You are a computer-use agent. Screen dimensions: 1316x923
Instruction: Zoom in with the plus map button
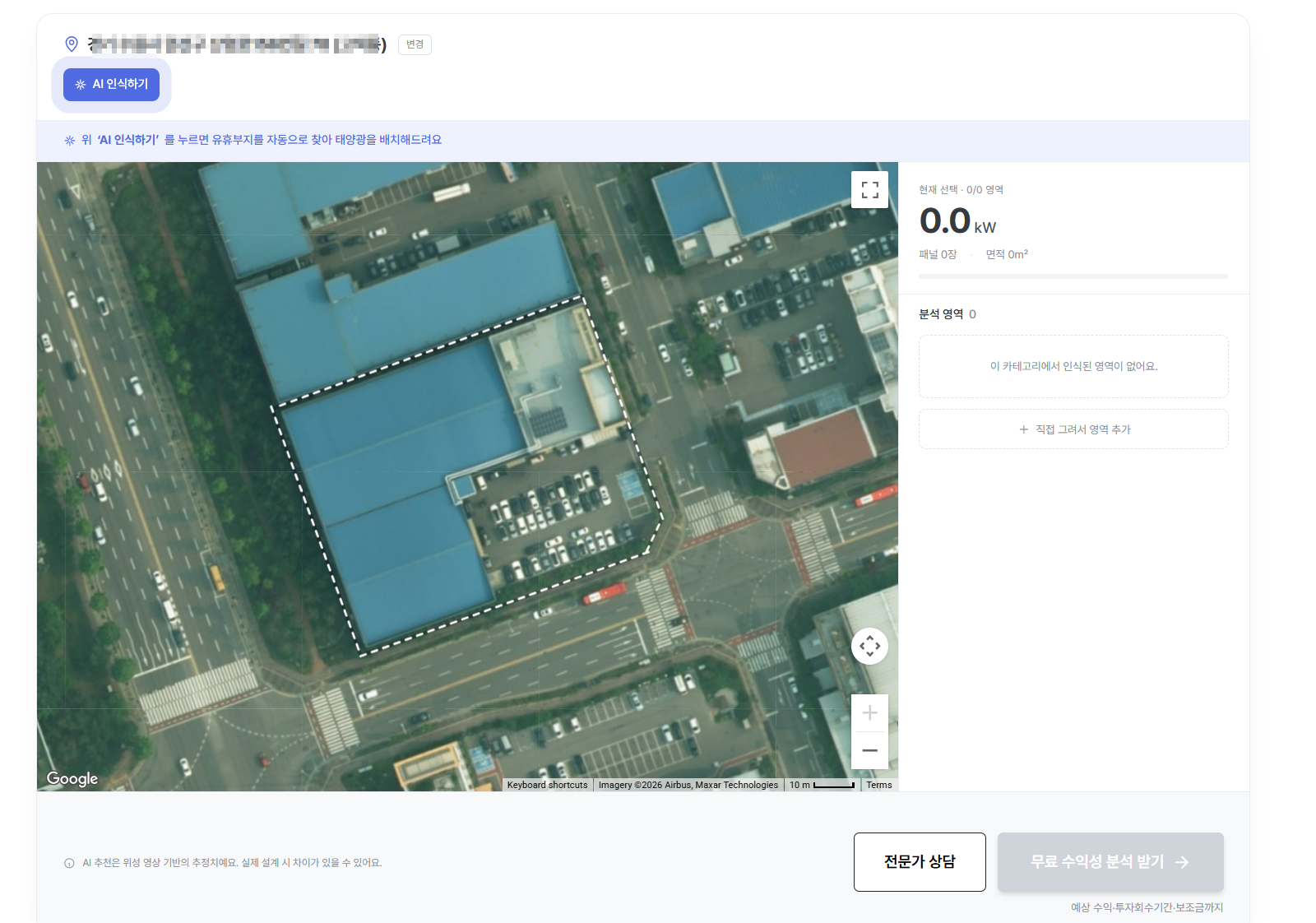pos(869,713)
